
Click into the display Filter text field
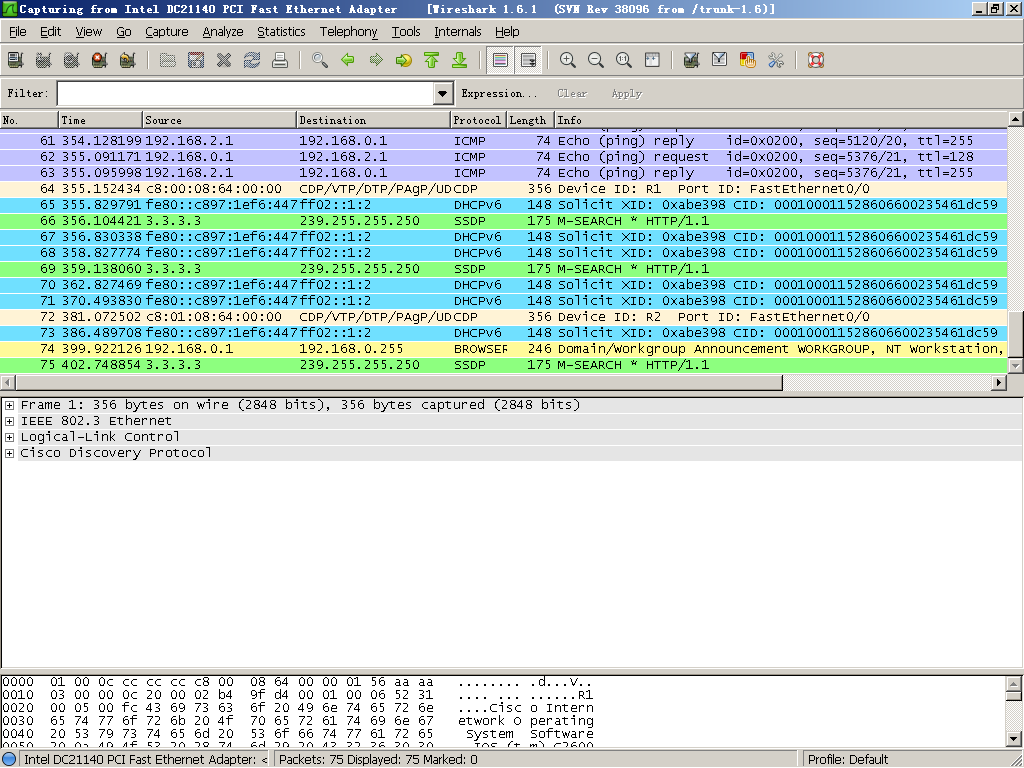pos(246,93)
